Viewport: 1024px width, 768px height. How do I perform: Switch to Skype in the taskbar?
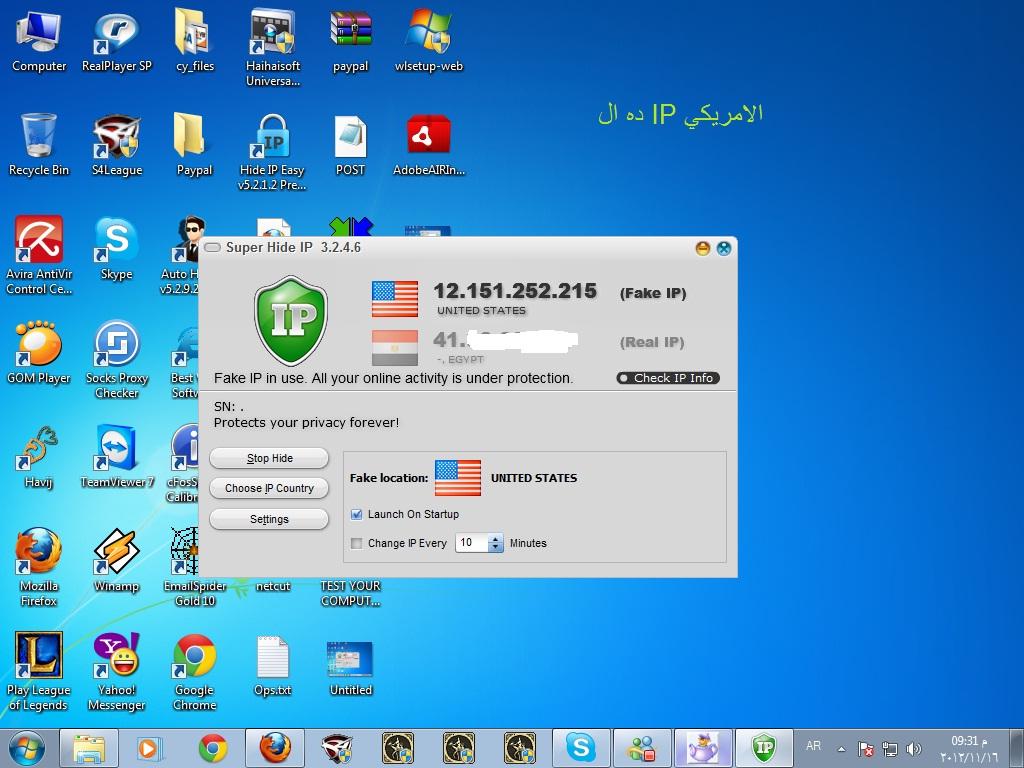coord(581,748)
